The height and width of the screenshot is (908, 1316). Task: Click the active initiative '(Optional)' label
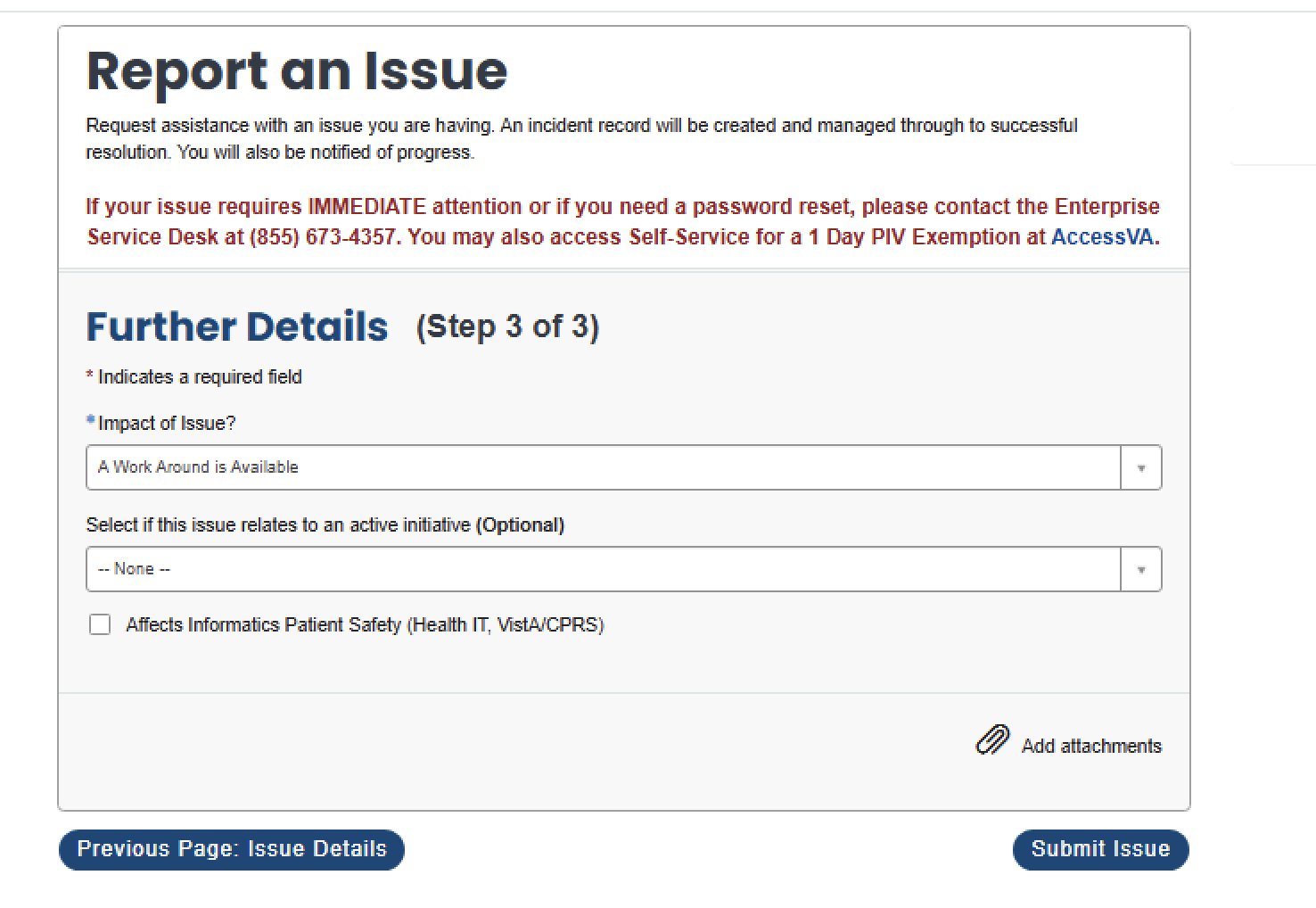[x=520, y=525]
